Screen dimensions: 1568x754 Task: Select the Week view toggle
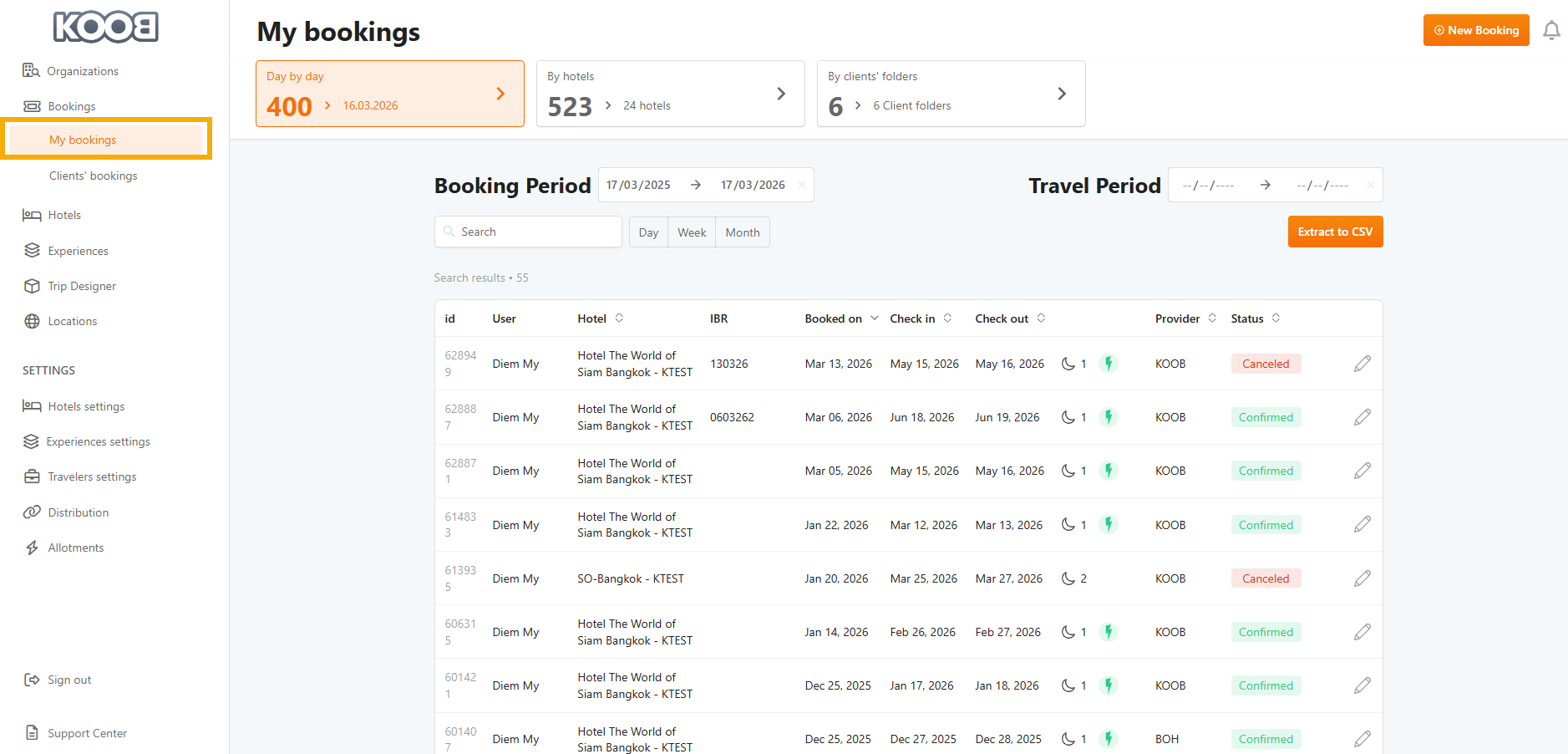[x=691, y=232]
